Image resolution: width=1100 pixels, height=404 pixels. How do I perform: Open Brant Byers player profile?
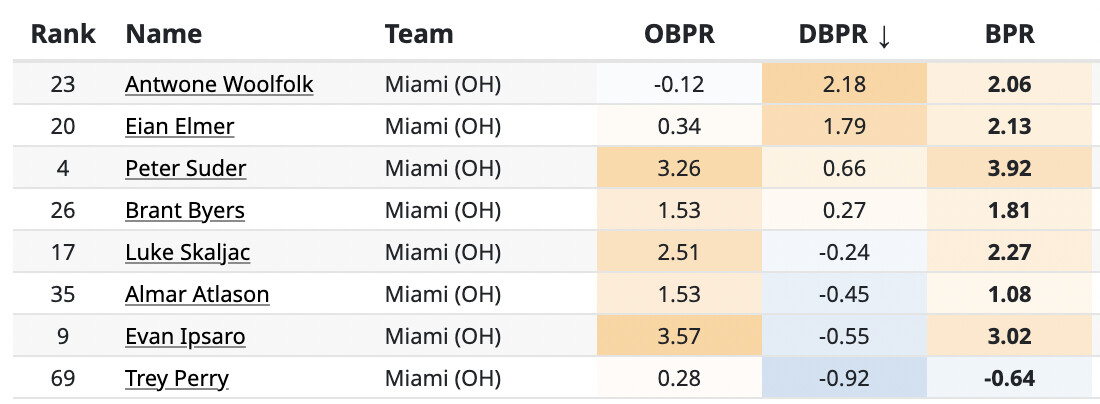click(x=184, y=210)
